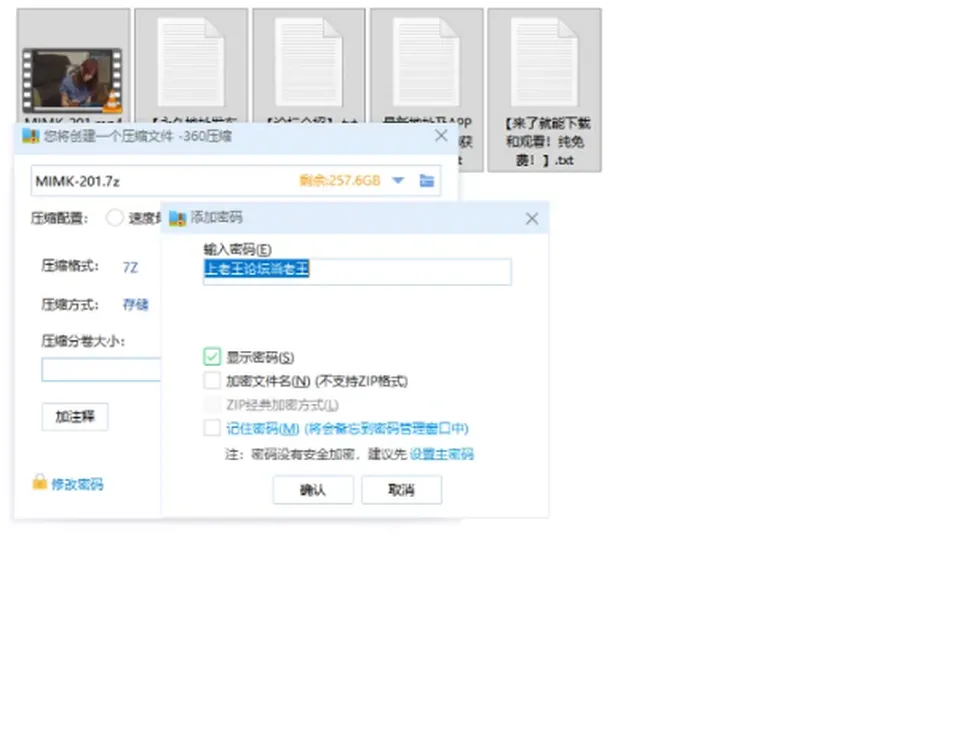Click the 输入密码(E) label

tap(238, 249)
